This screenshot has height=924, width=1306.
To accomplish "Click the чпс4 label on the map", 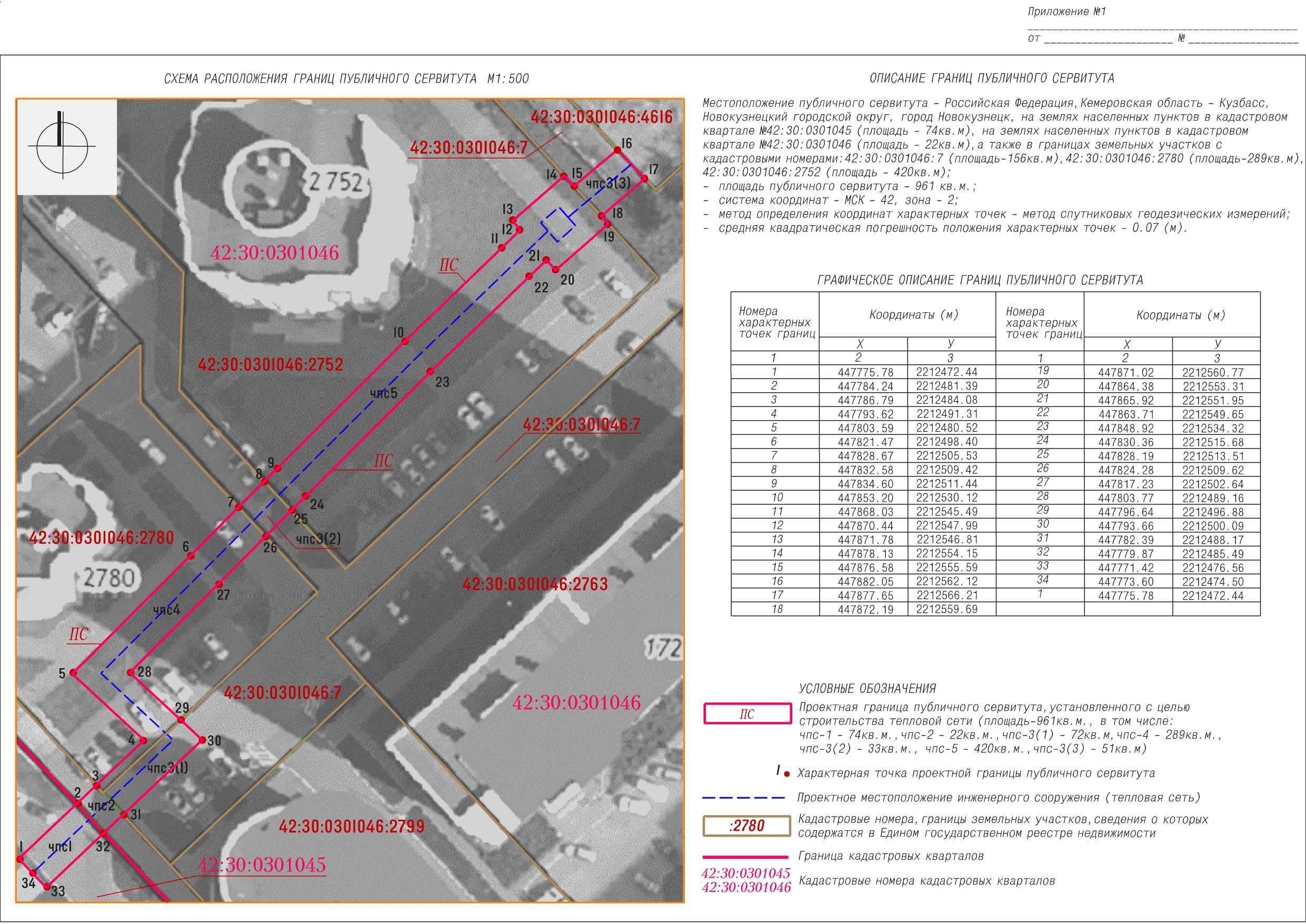I will point(166,610).
